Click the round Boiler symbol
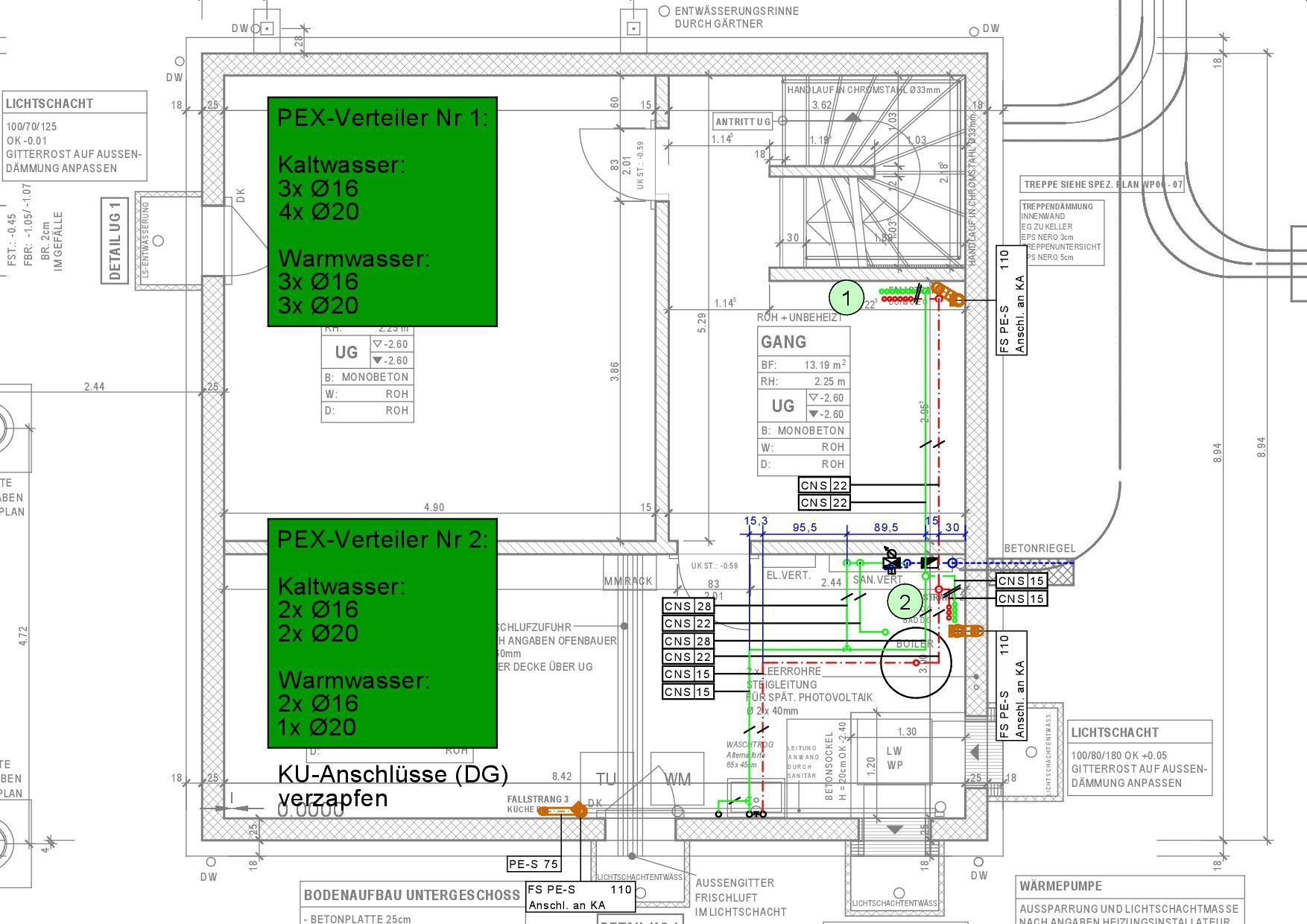Screen dimensions: 1307x924 [916, 662]
